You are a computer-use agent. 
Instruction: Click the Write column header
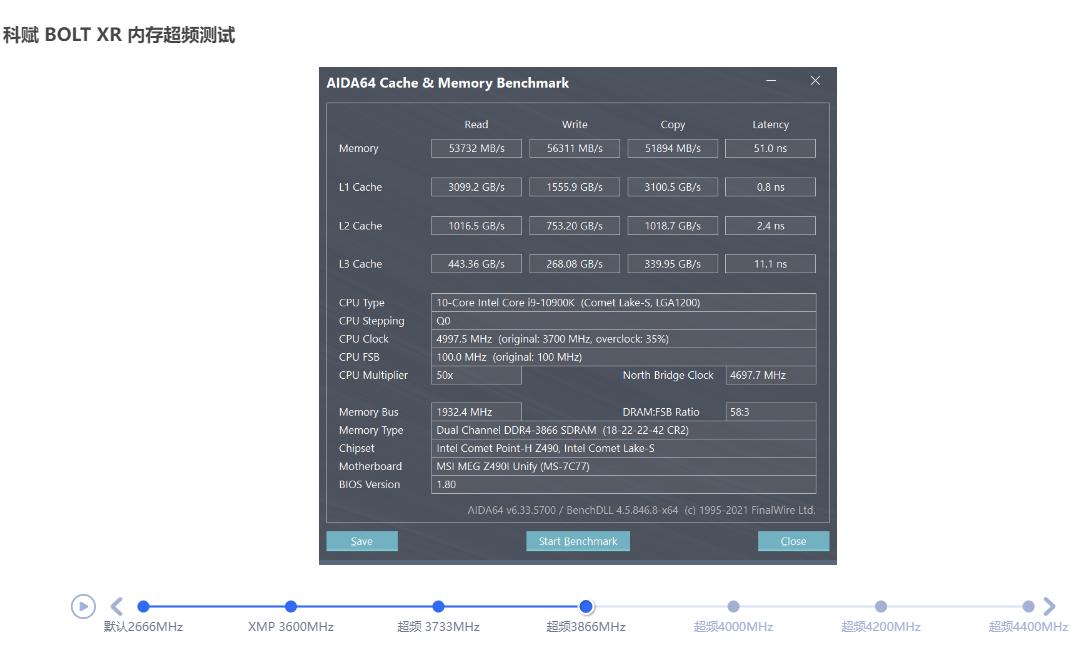coord(574,124)
